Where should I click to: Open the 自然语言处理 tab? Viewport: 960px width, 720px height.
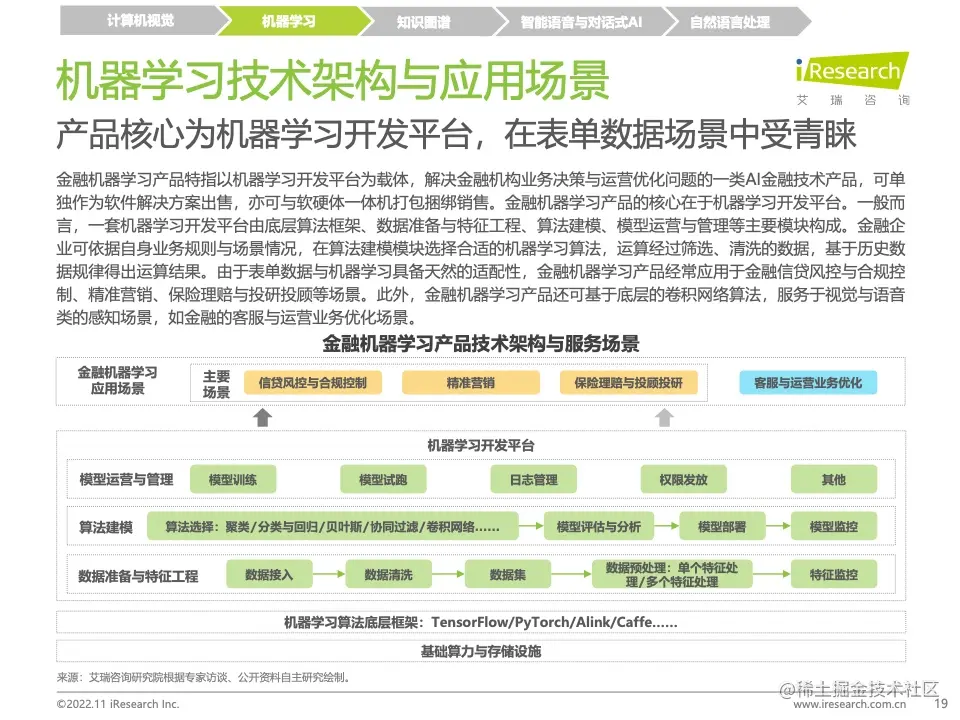(x=730, y=21)
